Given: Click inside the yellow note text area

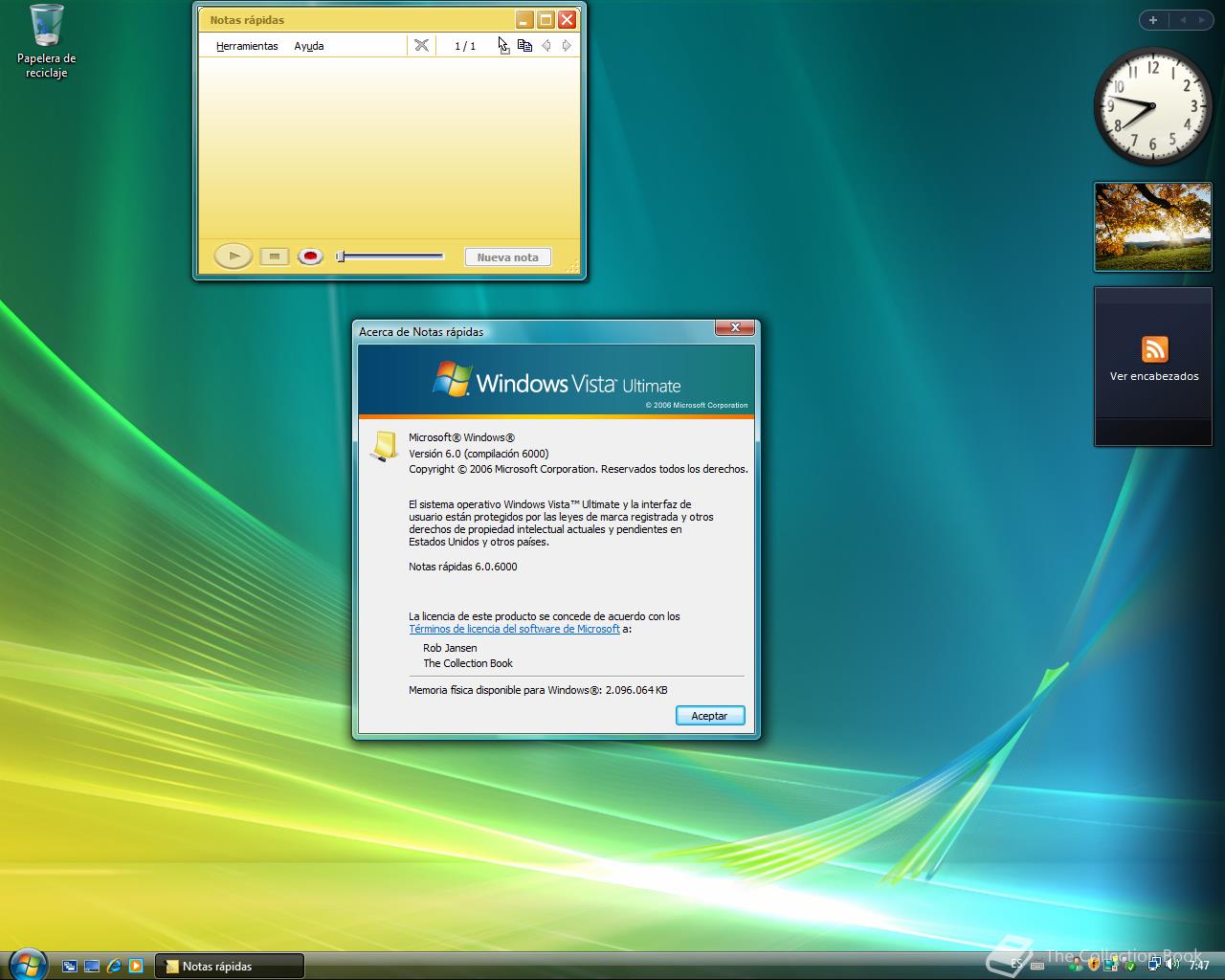Looking at the screenshot, I should (390, 148).
